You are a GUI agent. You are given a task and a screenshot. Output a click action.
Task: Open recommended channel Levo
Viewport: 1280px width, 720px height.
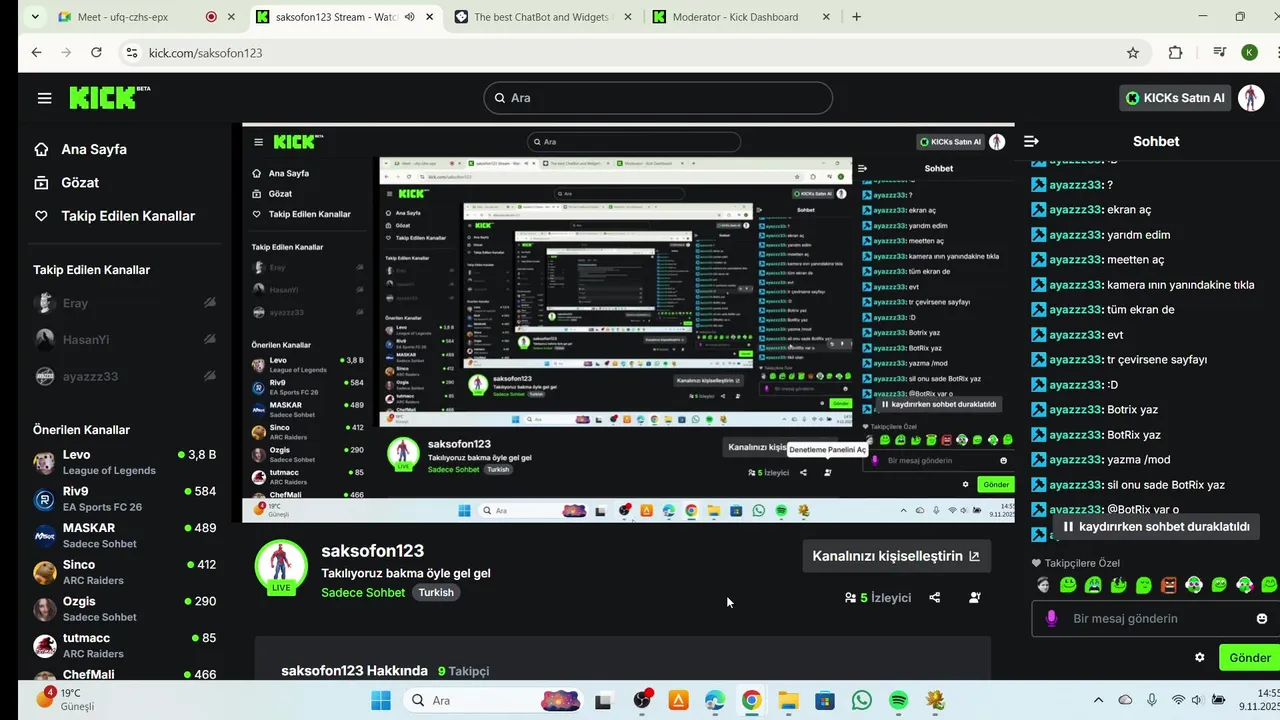click(x=125, y=462)
